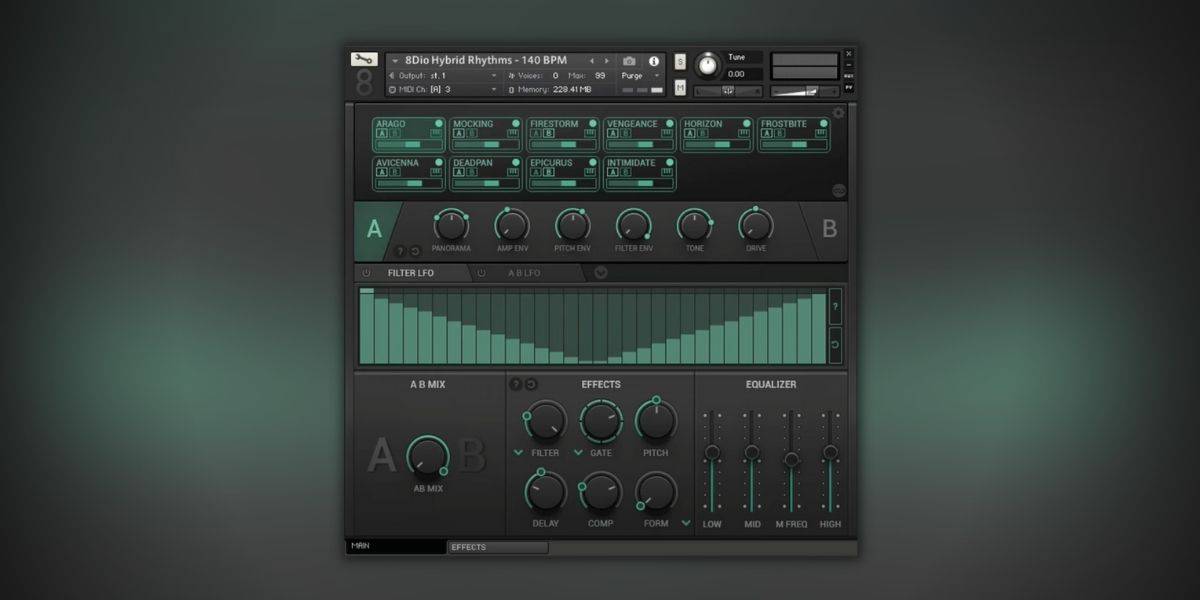Screen dimensions: 1200x600
Task: Switch to the FILTER LFO tab
Action: (x=411, y=273)
